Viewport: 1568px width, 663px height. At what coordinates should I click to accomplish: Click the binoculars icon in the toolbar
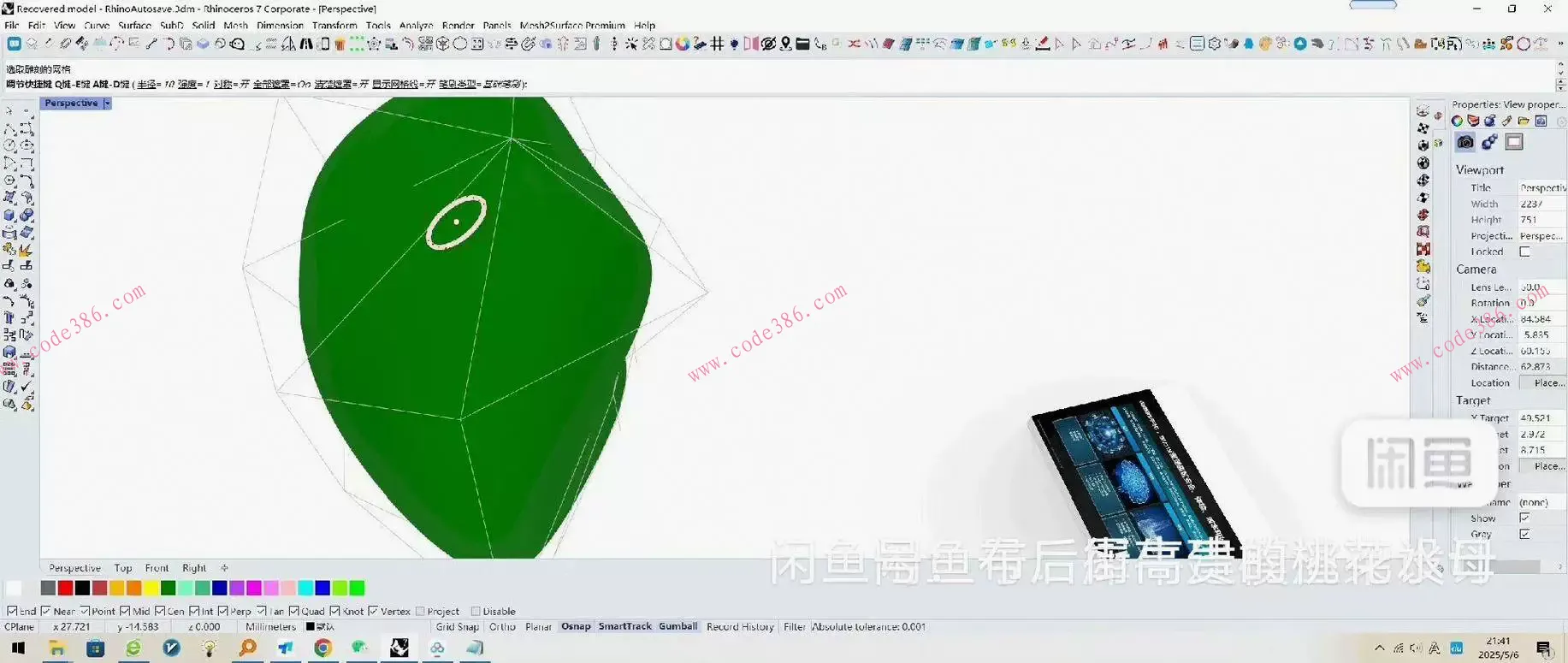click(x=306, y=44)
